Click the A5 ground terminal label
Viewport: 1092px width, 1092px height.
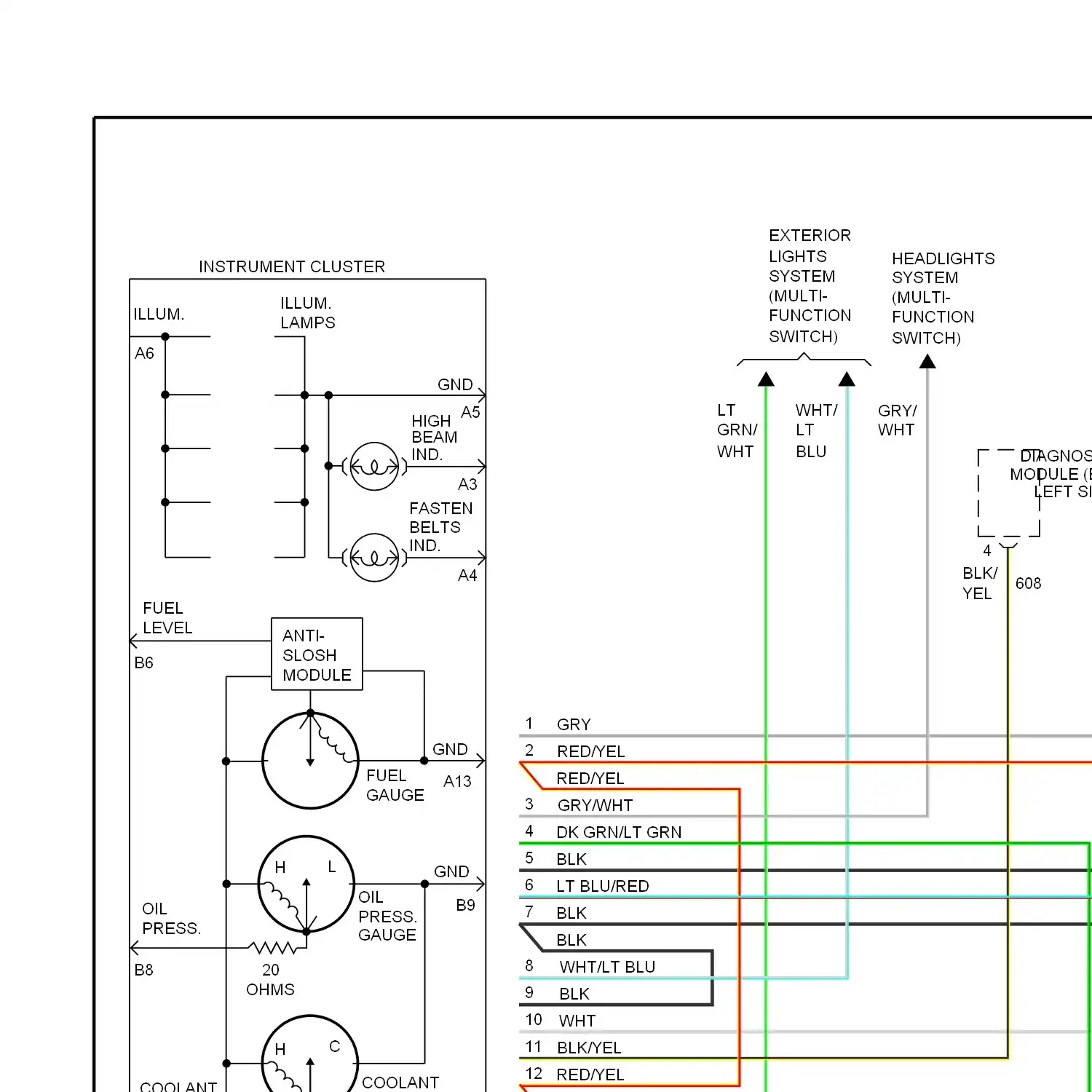(x=470, y=413)
